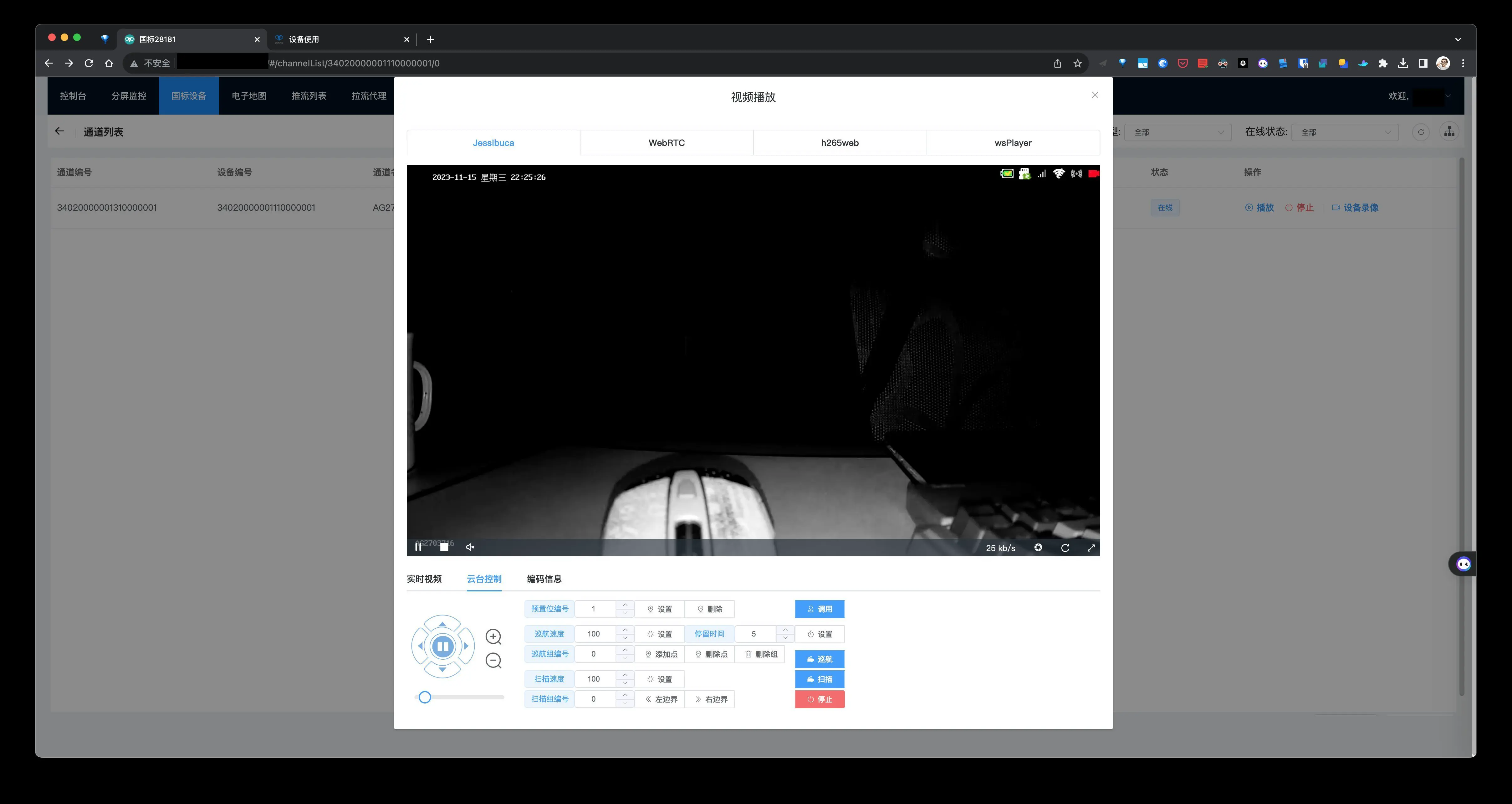Unmute the video player audio

pyautogui.click(x=470, y=547)
